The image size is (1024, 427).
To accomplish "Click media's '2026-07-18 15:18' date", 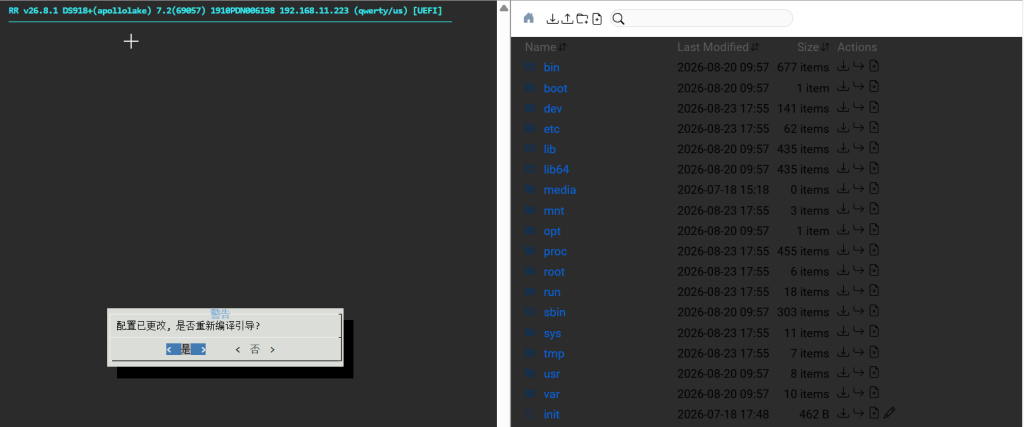I will click(x=723, y=190).
